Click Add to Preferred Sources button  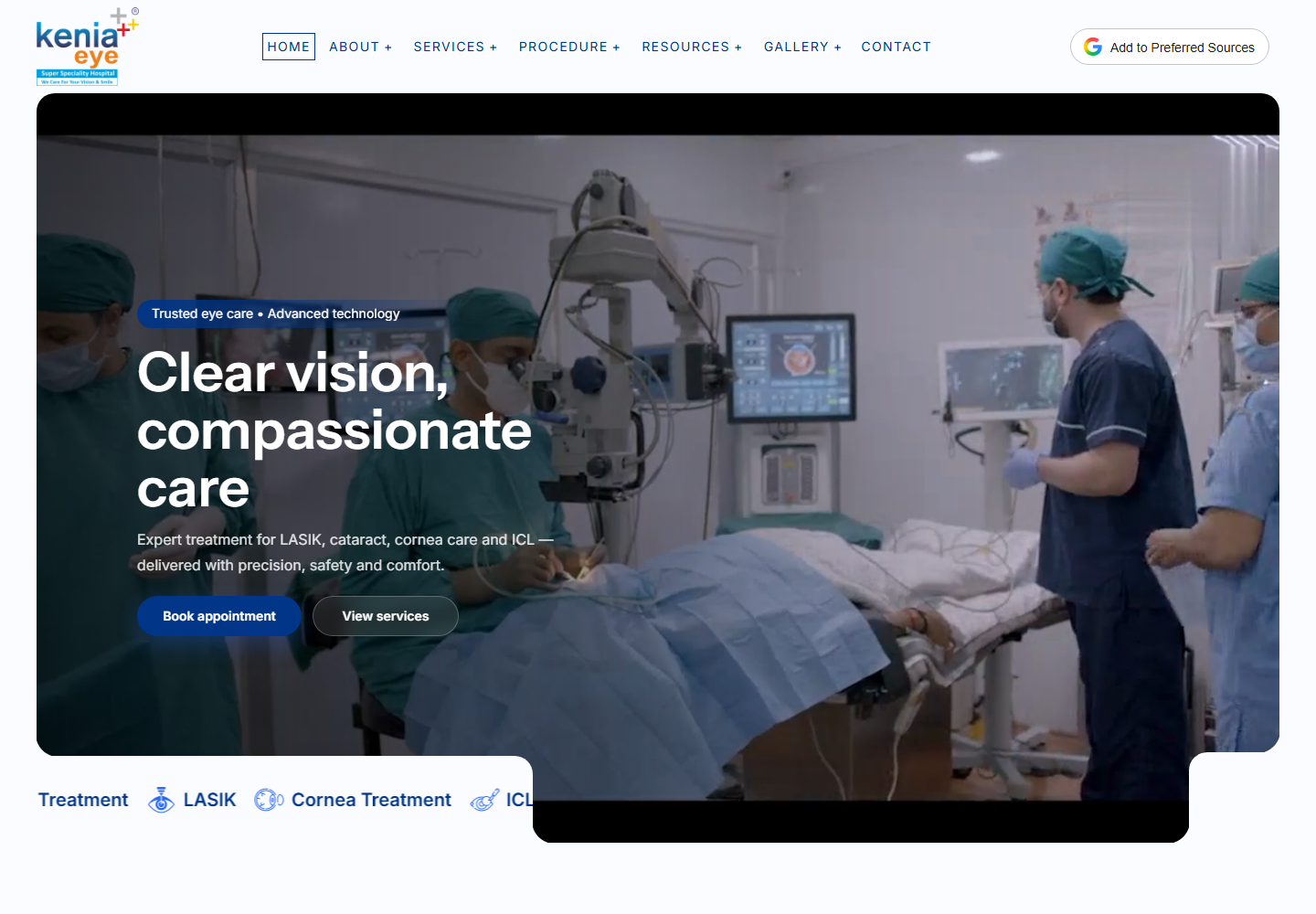[x=1170, y=47]
